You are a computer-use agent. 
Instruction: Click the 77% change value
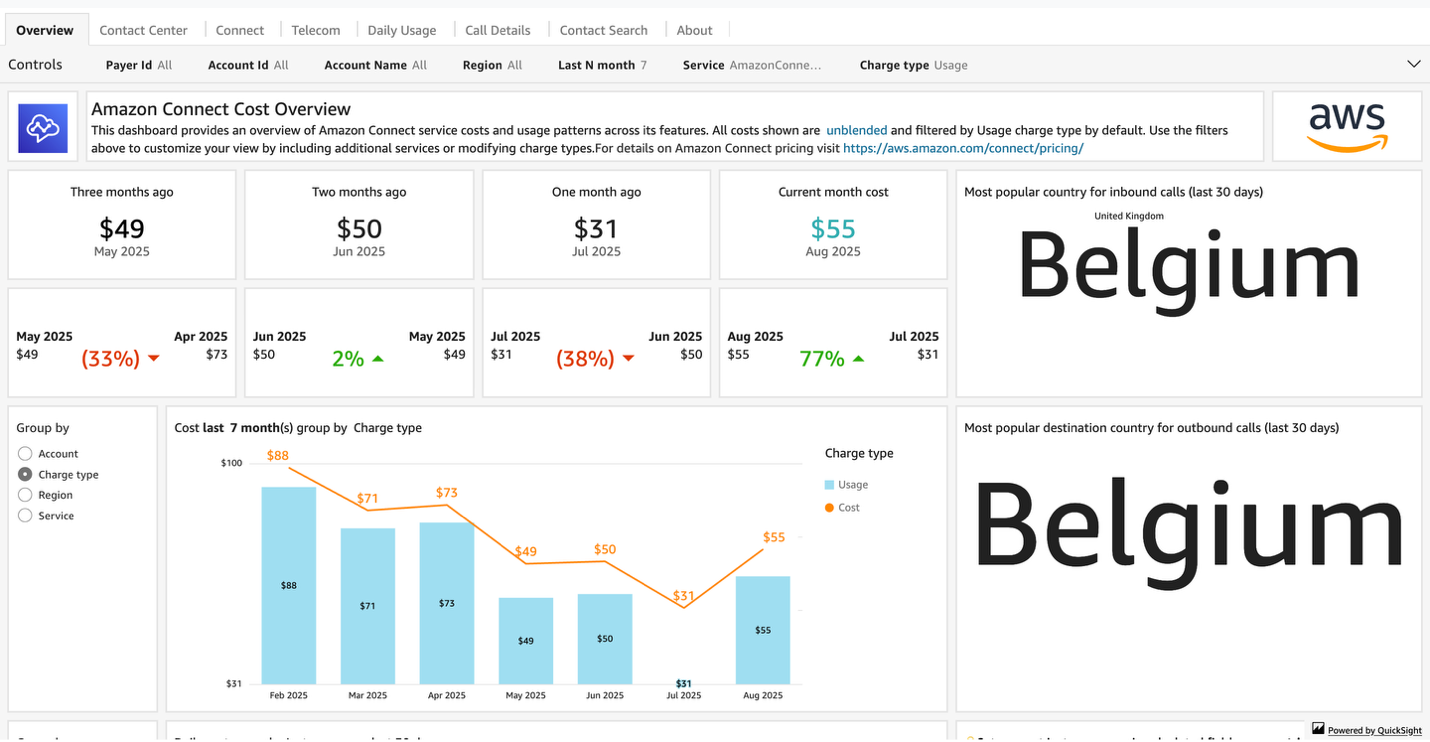[x=822, y=358]
